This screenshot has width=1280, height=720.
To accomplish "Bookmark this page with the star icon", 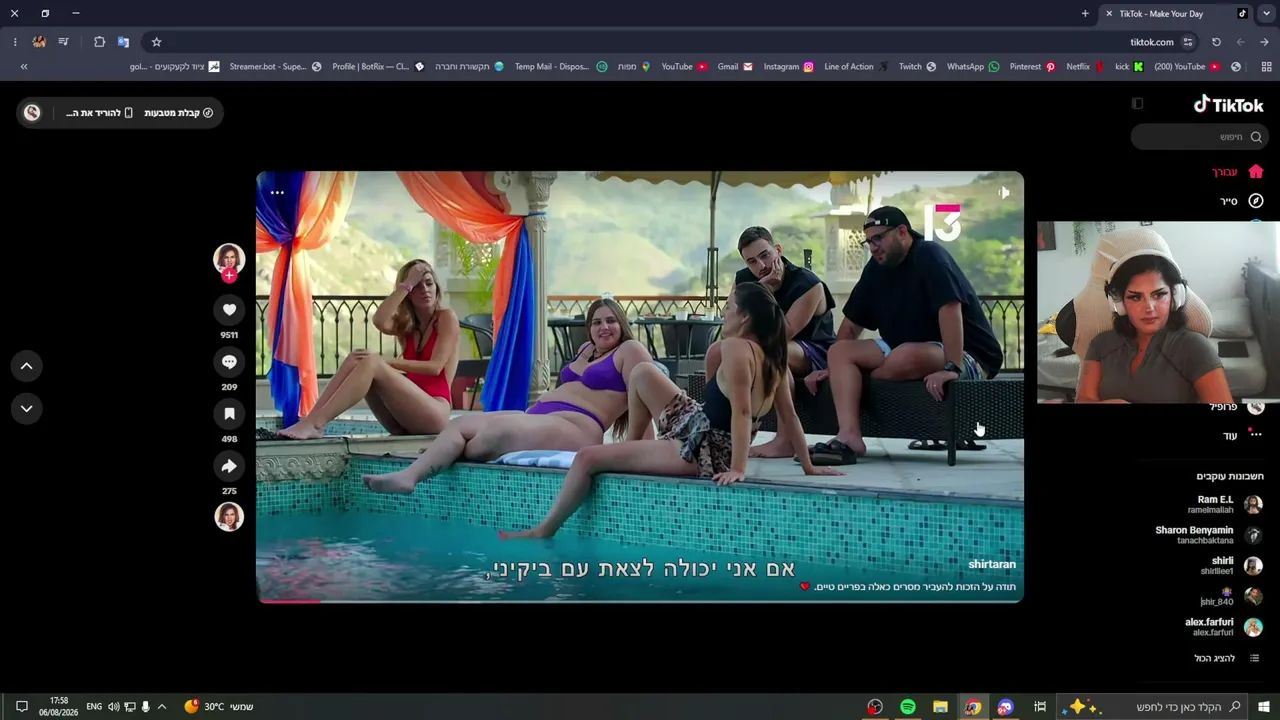I will [x=156, y=42].
